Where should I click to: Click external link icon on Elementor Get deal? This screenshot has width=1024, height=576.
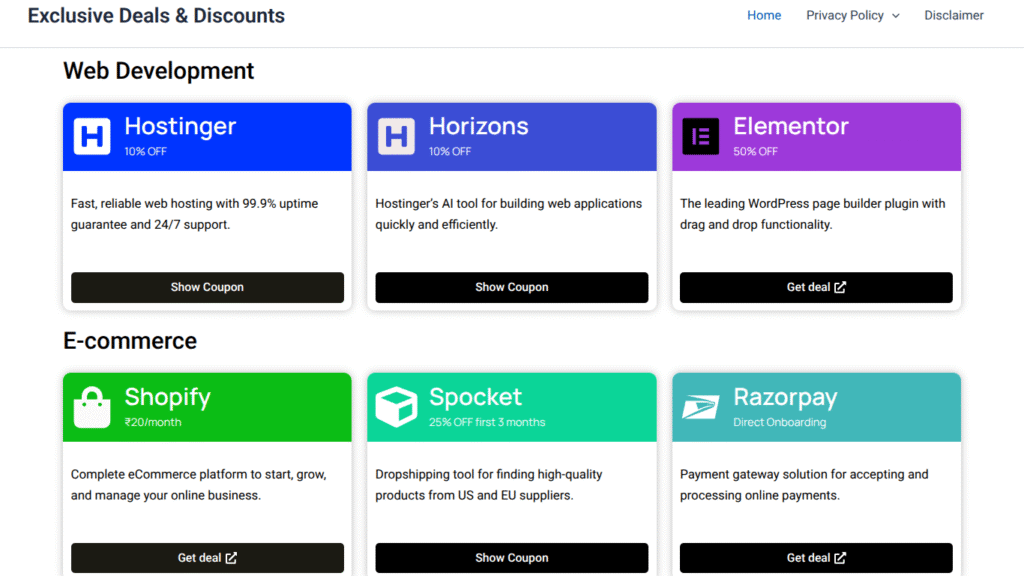[840, 287]
